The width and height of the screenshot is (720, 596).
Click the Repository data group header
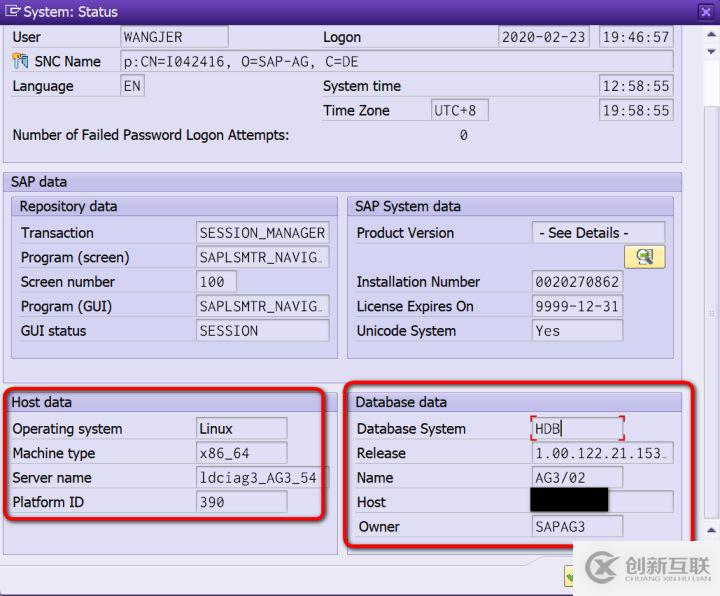(x=174, y=207)
